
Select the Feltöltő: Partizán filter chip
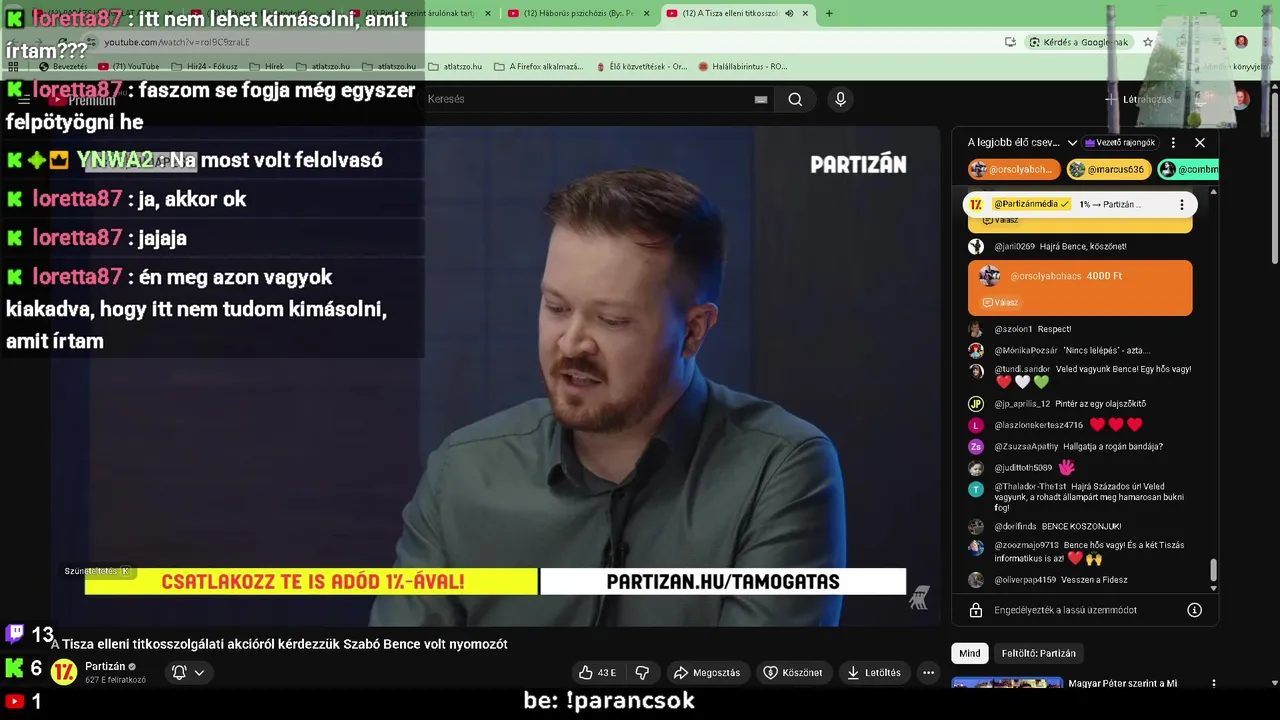[1039, 653]
